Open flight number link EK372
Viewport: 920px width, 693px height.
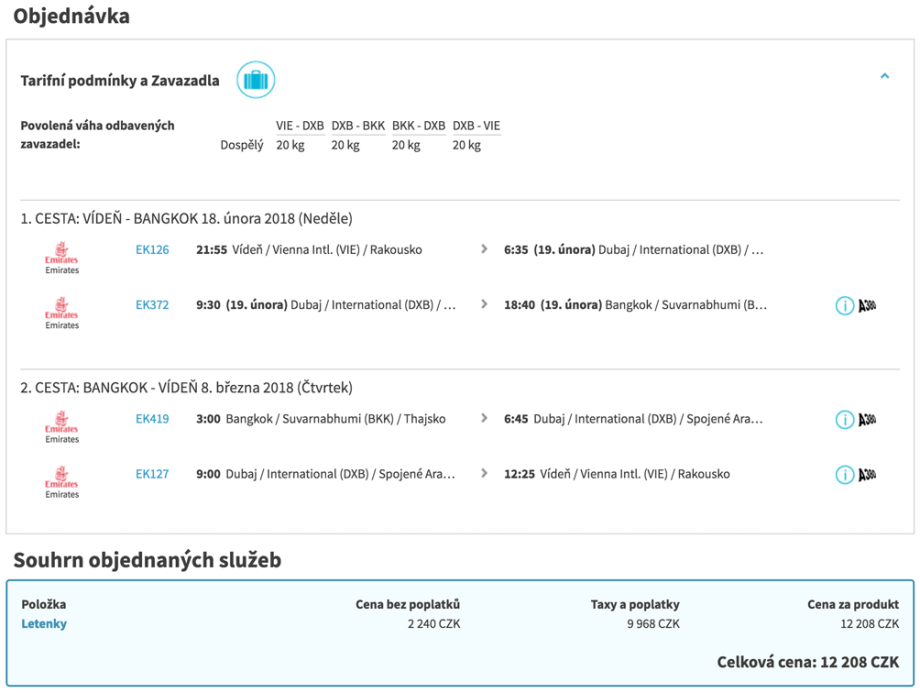(152, 305)
